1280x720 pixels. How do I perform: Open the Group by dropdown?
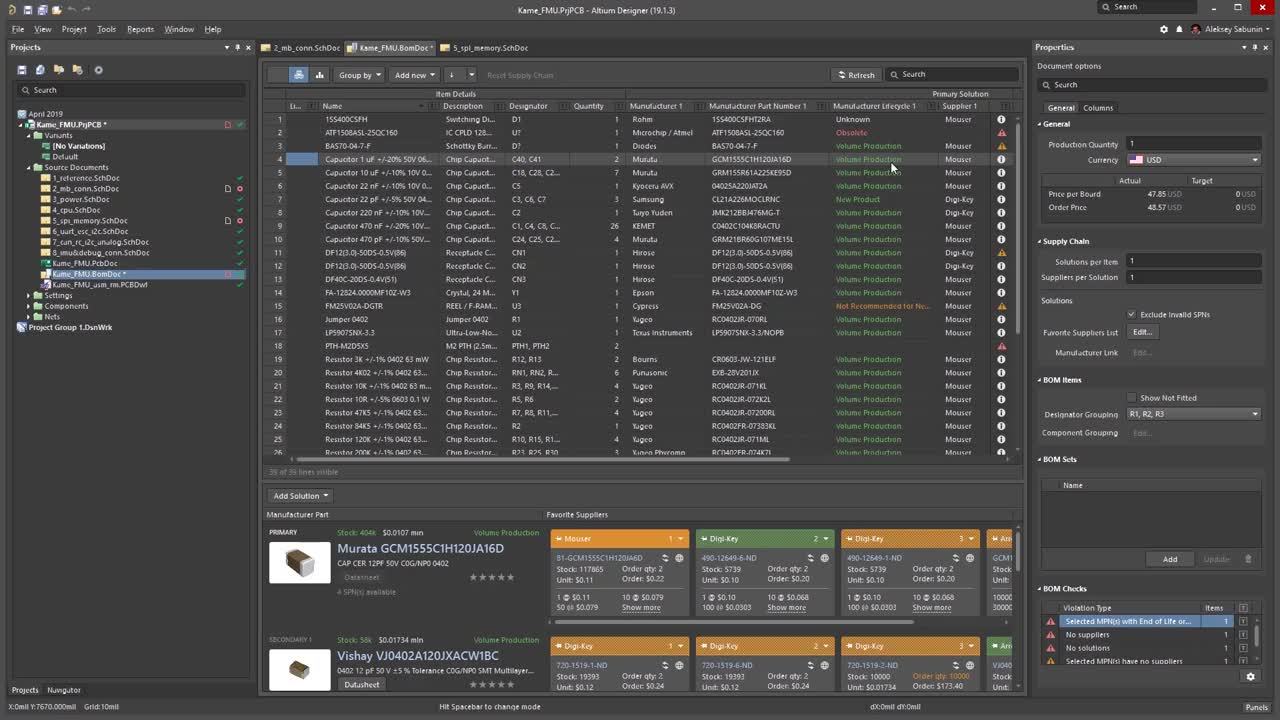360,75
